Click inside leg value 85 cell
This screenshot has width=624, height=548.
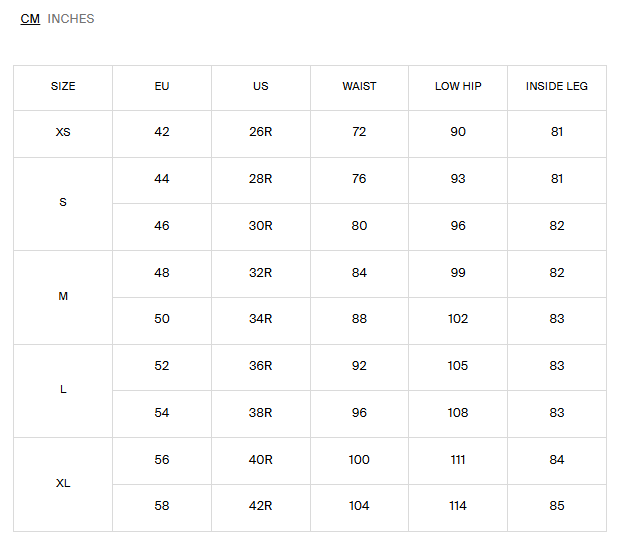[557, 507]
